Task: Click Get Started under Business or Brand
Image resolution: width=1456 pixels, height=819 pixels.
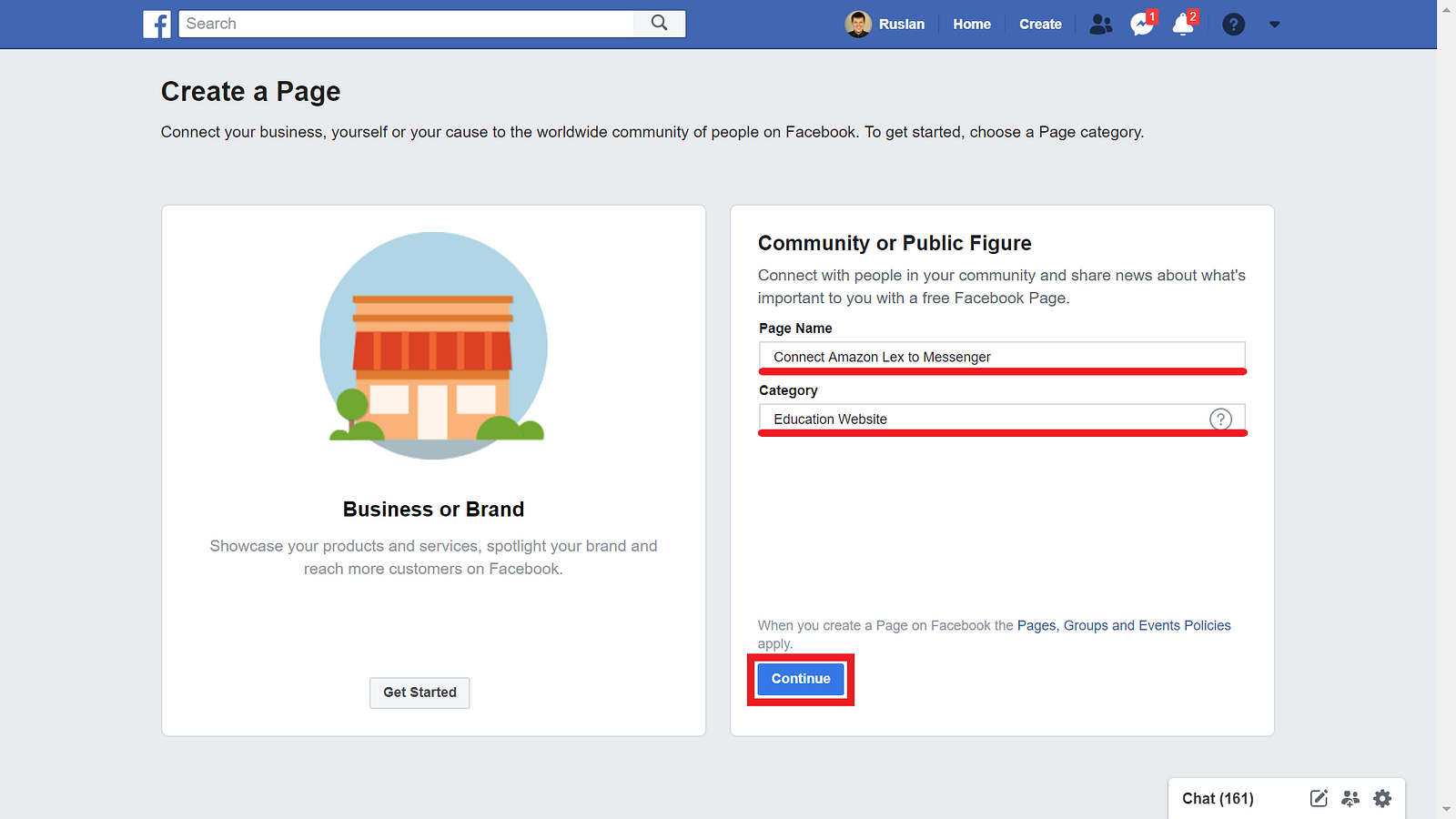Action: coord(420,693)
